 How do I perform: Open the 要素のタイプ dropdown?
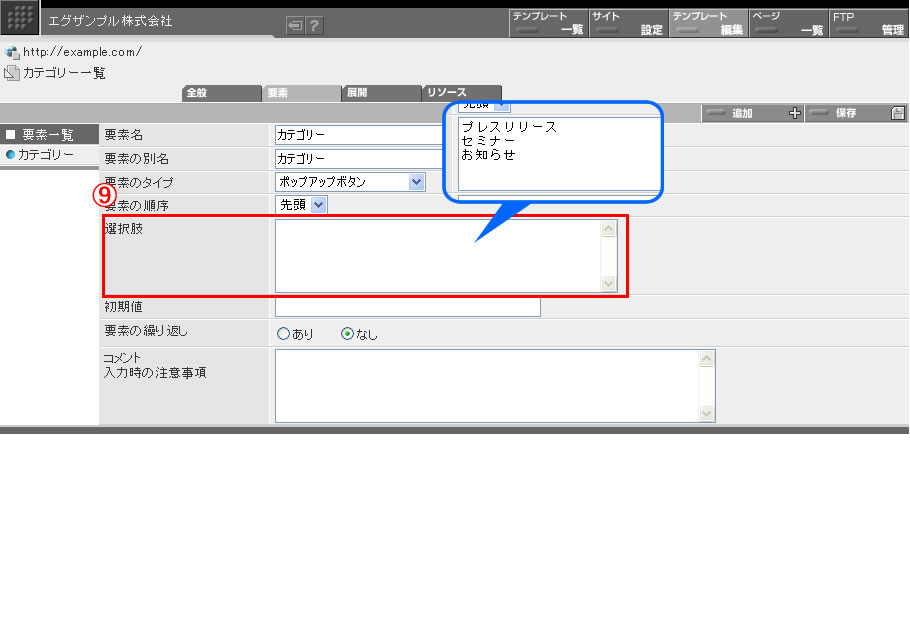point(417,182)
